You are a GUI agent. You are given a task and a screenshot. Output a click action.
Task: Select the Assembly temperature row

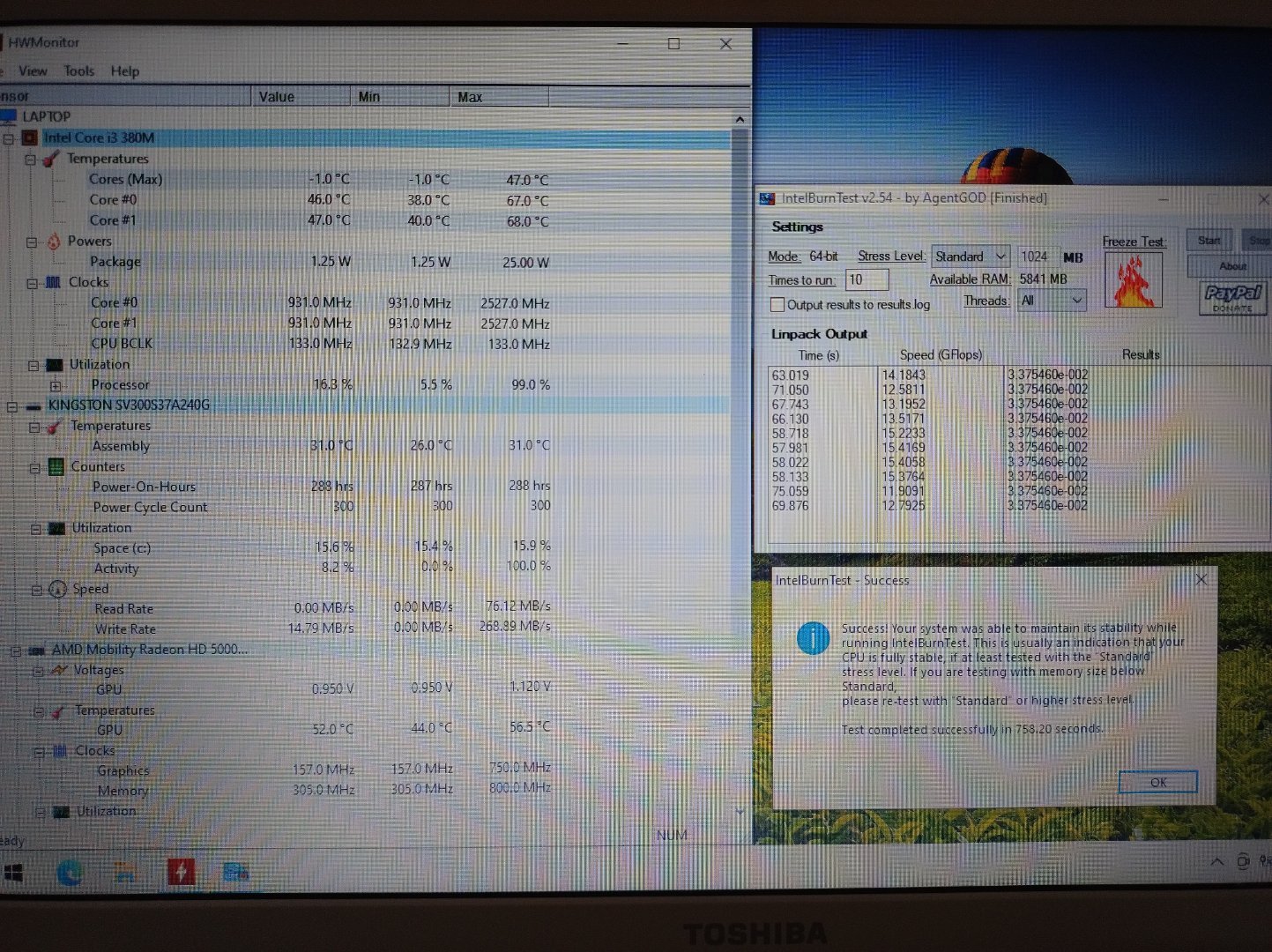pos(366,446)
